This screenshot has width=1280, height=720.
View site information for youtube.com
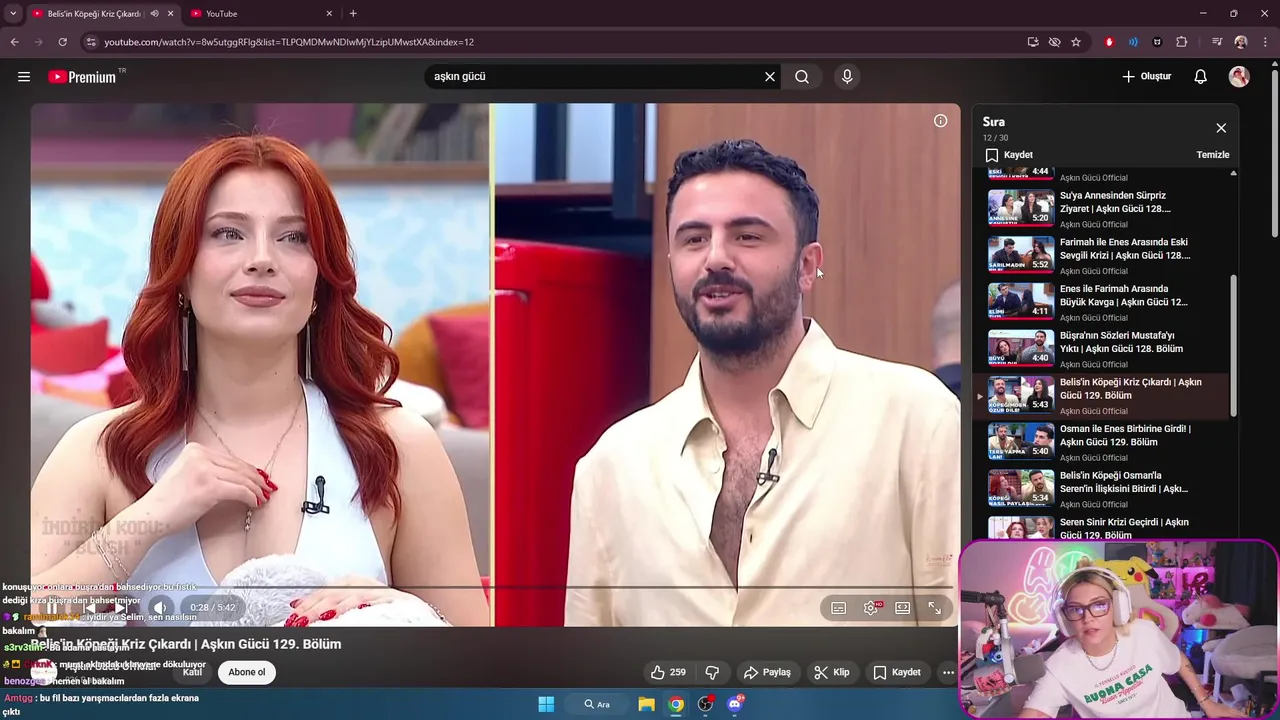click(91, 42)
